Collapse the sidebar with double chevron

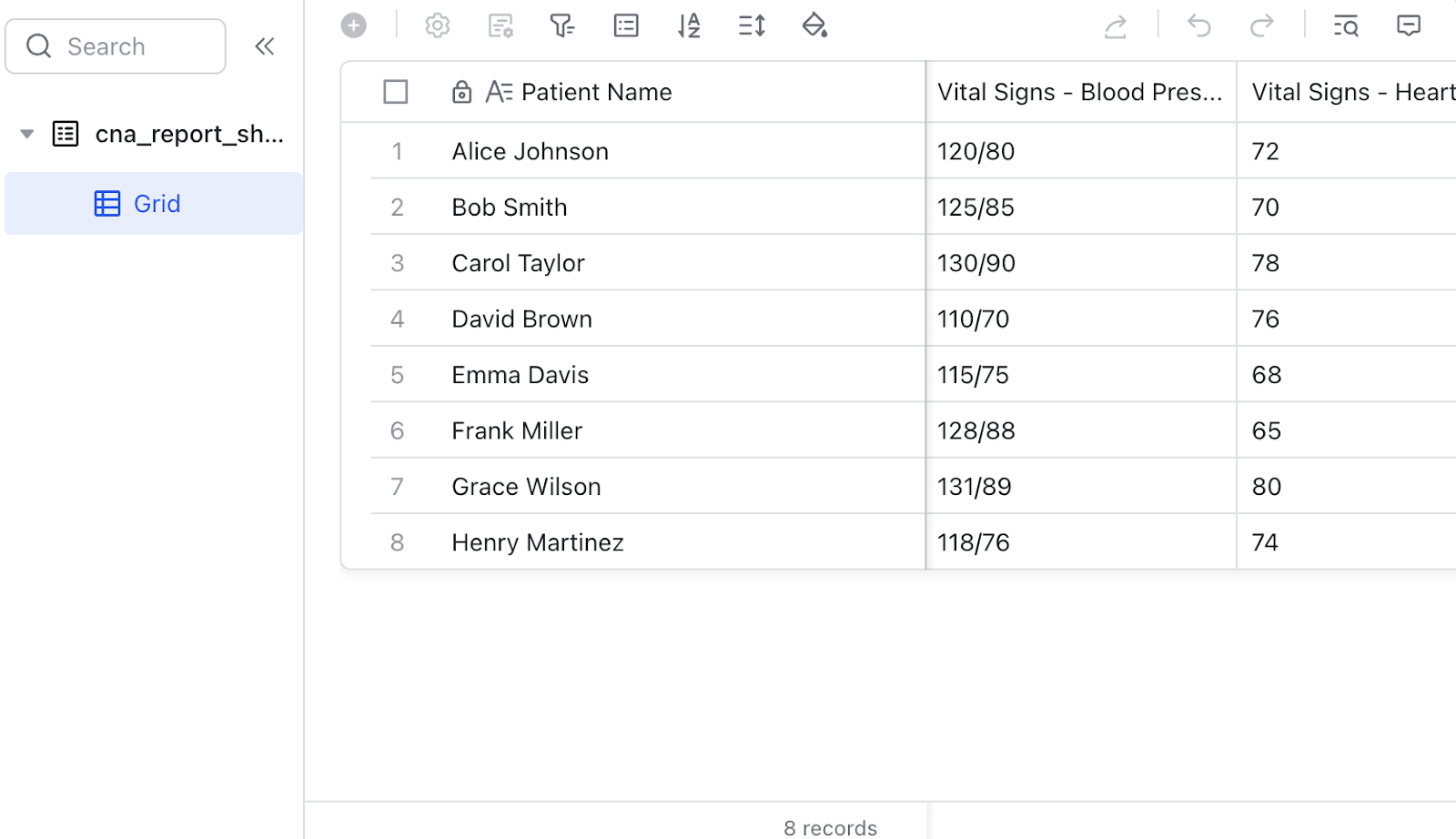(265, 46)
